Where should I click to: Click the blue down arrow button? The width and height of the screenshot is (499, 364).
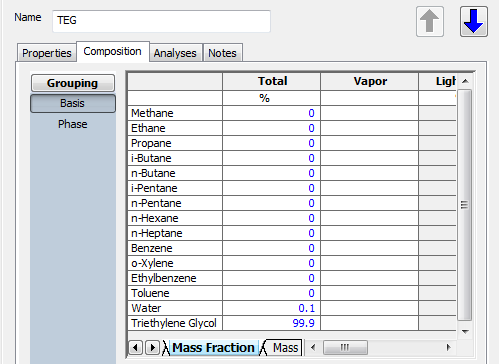pyautogui.click(x=474, y=21)
